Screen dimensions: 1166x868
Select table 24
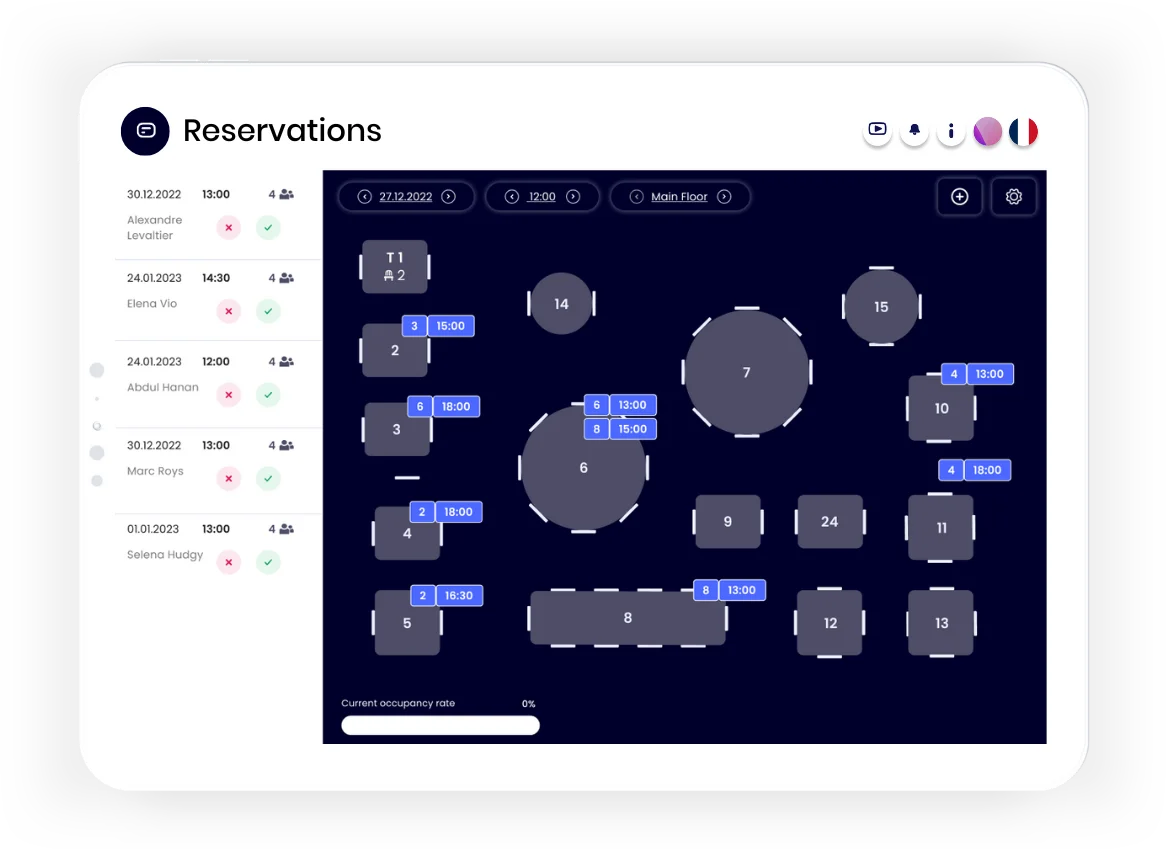(830, 521)
